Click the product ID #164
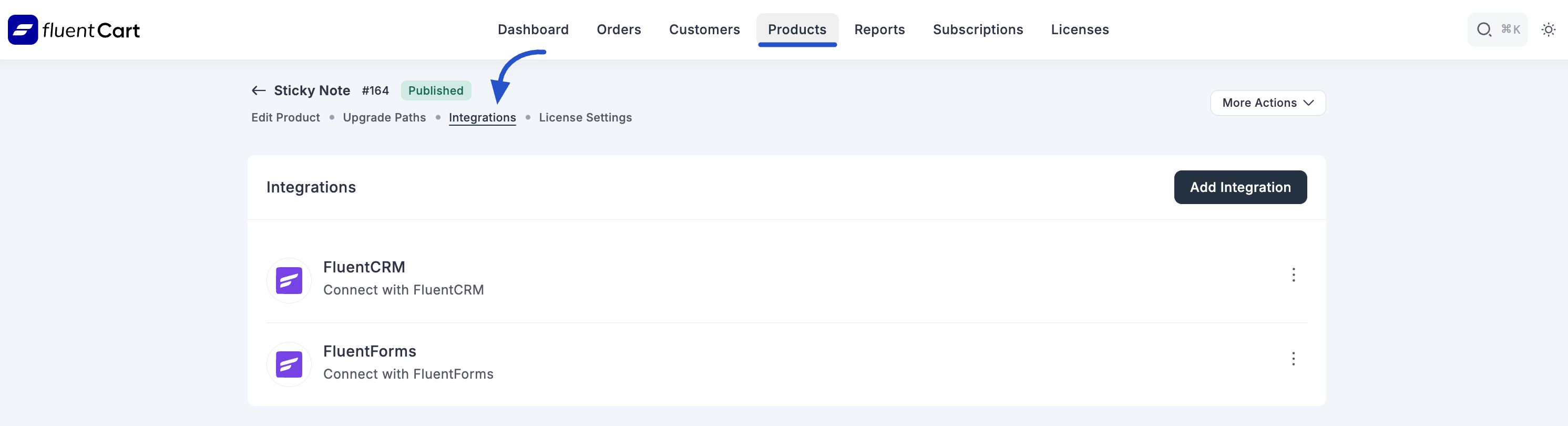The width and height of the screenshot is (1568, 426). click(x=375, y=91)
